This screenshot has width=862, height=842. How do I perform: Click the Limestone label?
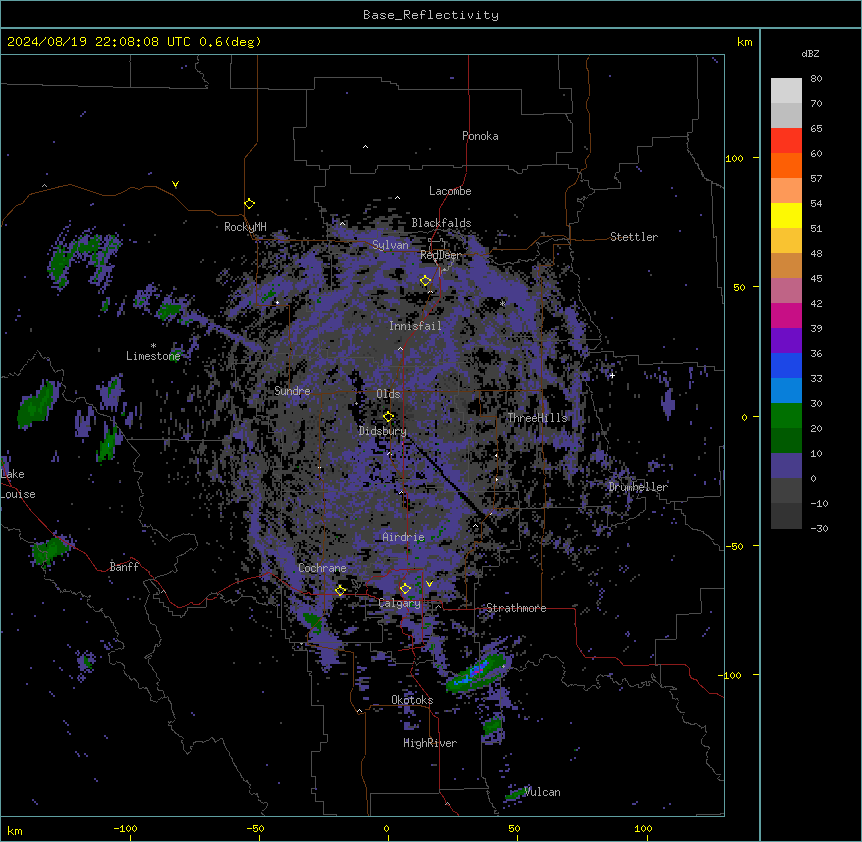(x=153, y=356)
